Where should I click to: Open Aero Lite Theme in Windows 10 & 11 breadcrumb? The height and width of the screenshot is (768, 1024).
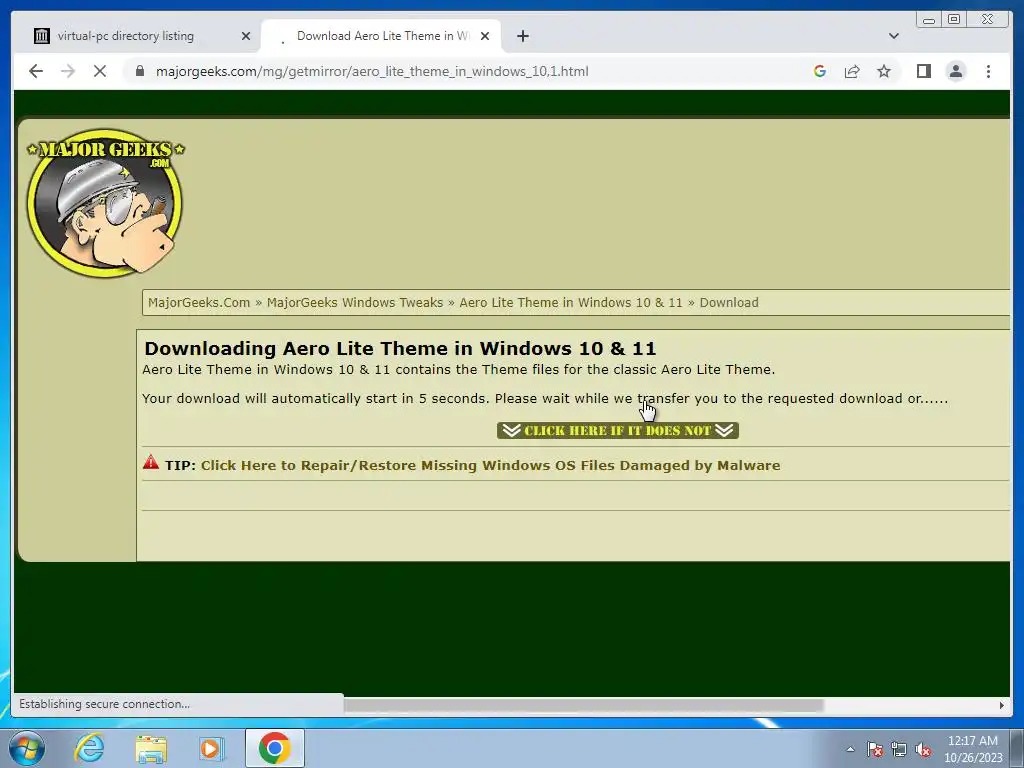point(571,302)
